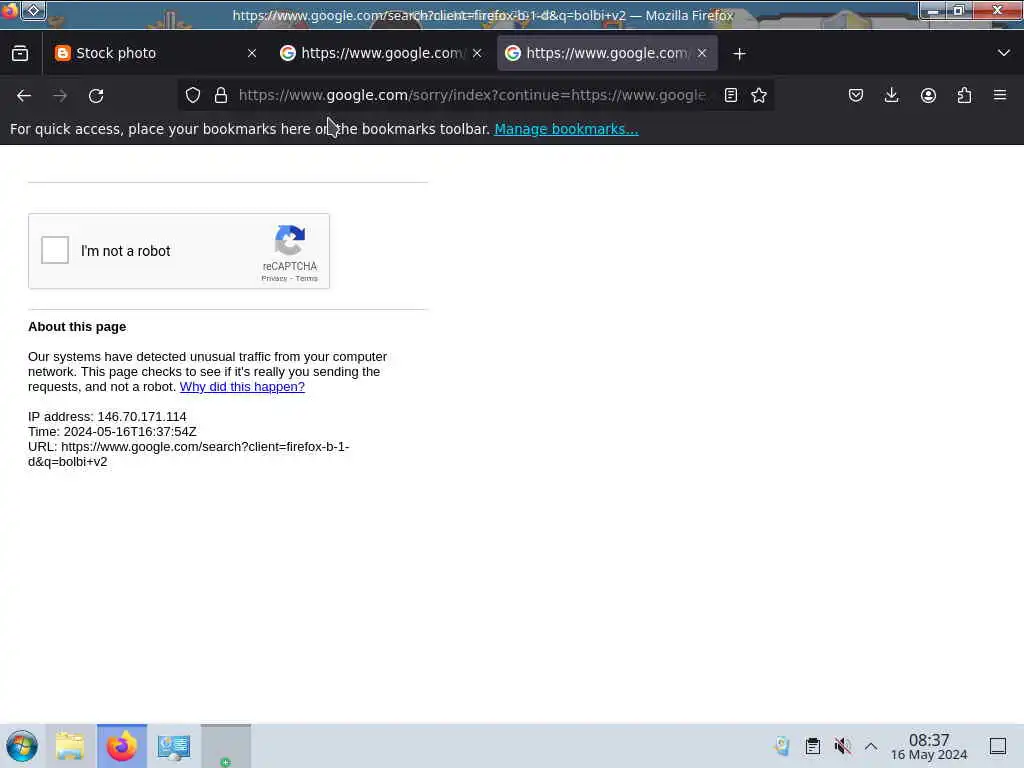Viewport: 1024px width, 768px height.
Task: Open Firefox account icon
Action: tap(928, 95)
